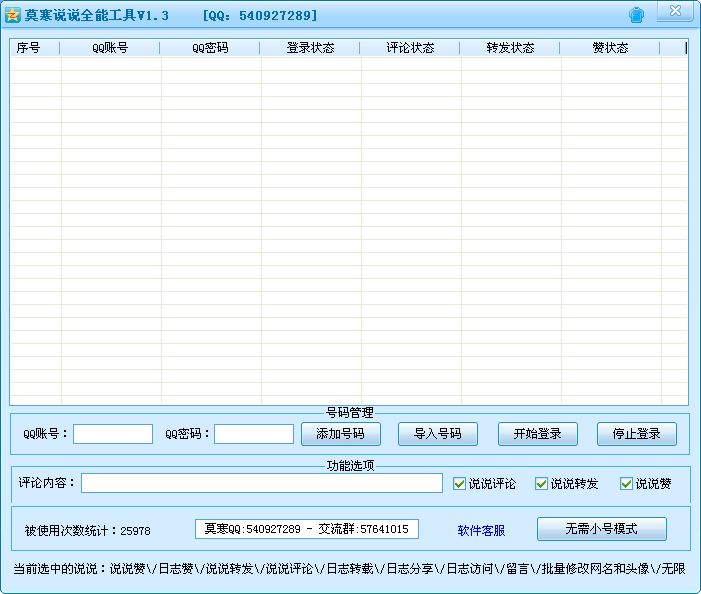
Task: Uncheck the 说说赞 checkbox
Action: click(626, 483)
